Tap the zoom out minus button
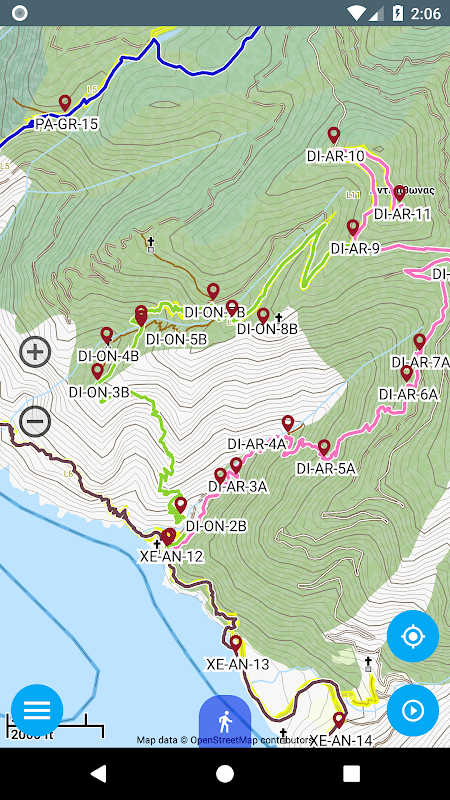This screenshot has height=800, width=450. pos(35,421)
